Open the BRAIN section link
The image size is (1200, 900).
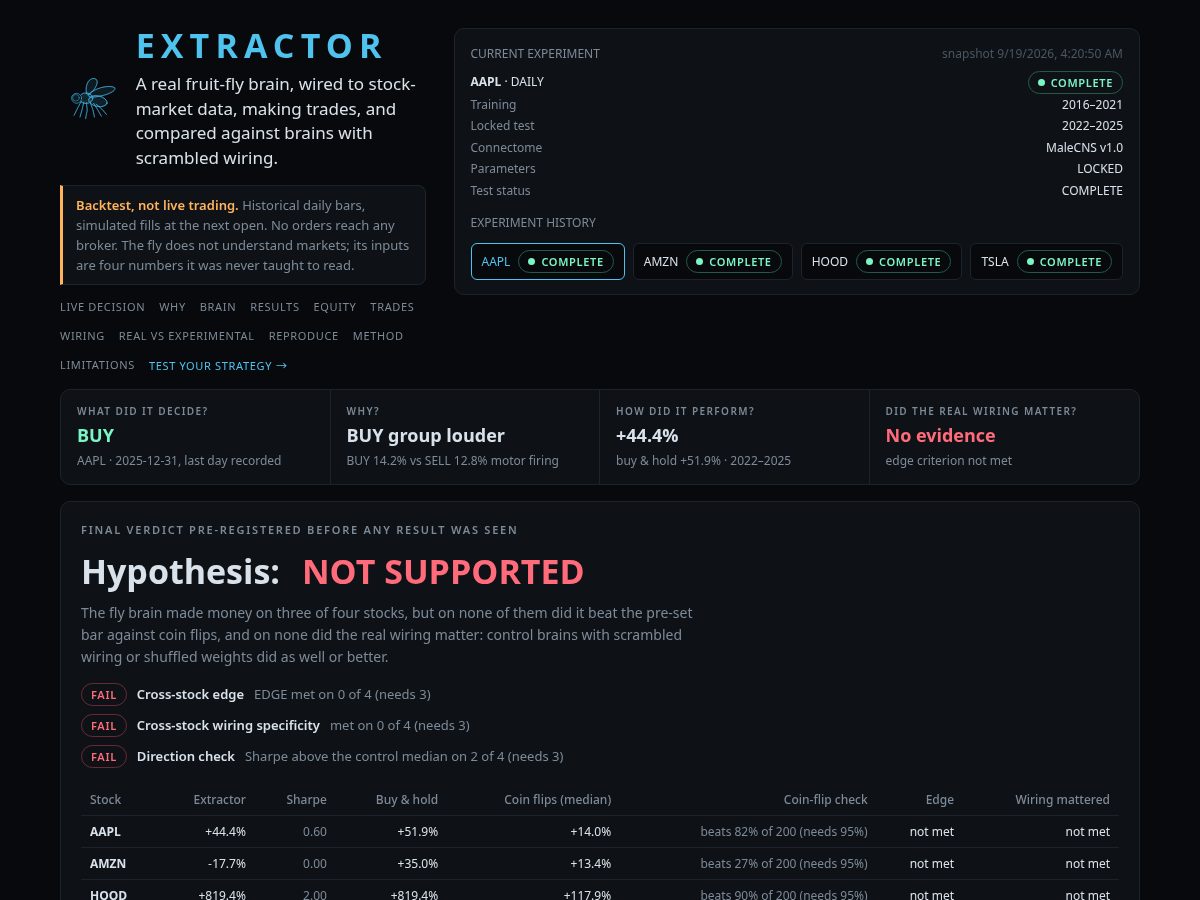218,307
